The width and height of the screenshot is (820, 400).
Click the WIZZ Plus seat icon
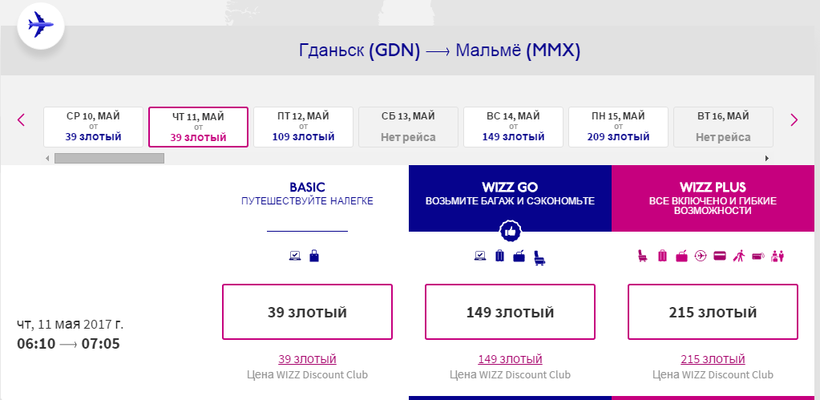coord(642,257)
